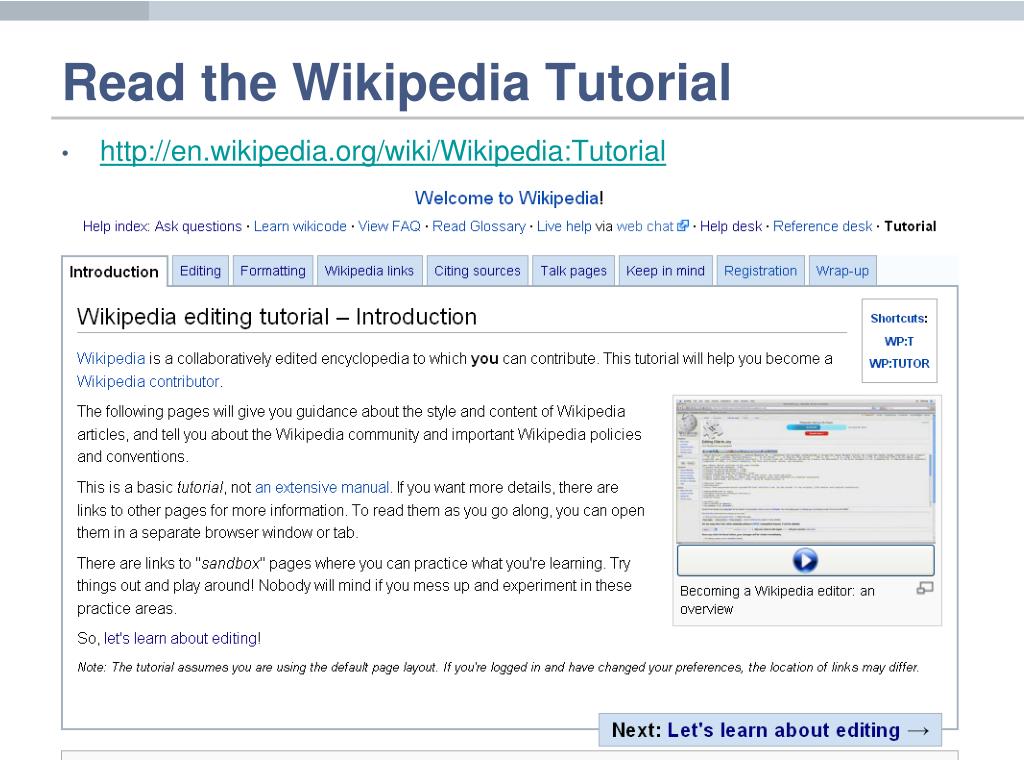1024x768 pixels.
Task: Open the Registration tab
Action: 760,271
